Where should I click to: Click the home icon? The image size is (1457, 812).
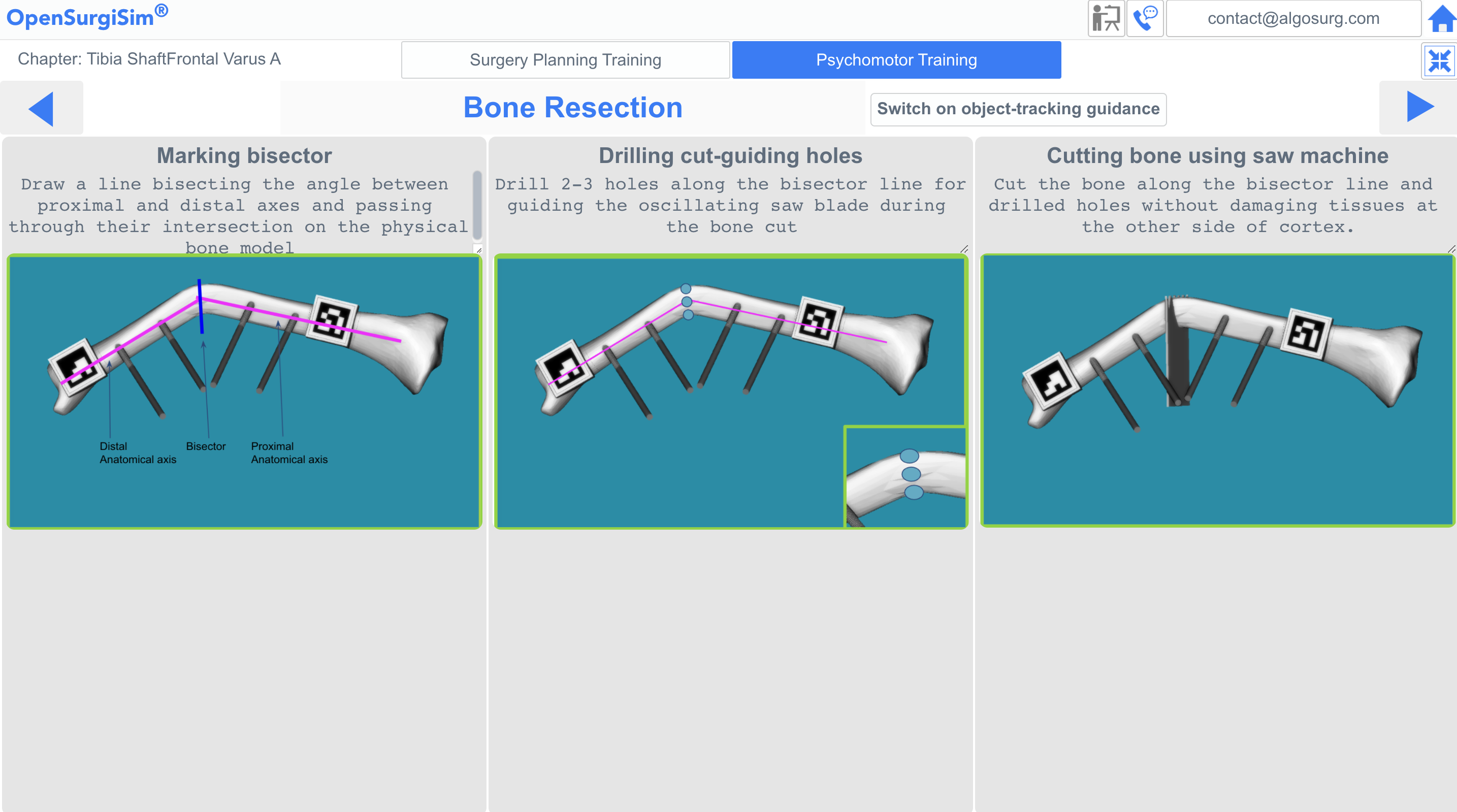click(x=1441, y=19)
